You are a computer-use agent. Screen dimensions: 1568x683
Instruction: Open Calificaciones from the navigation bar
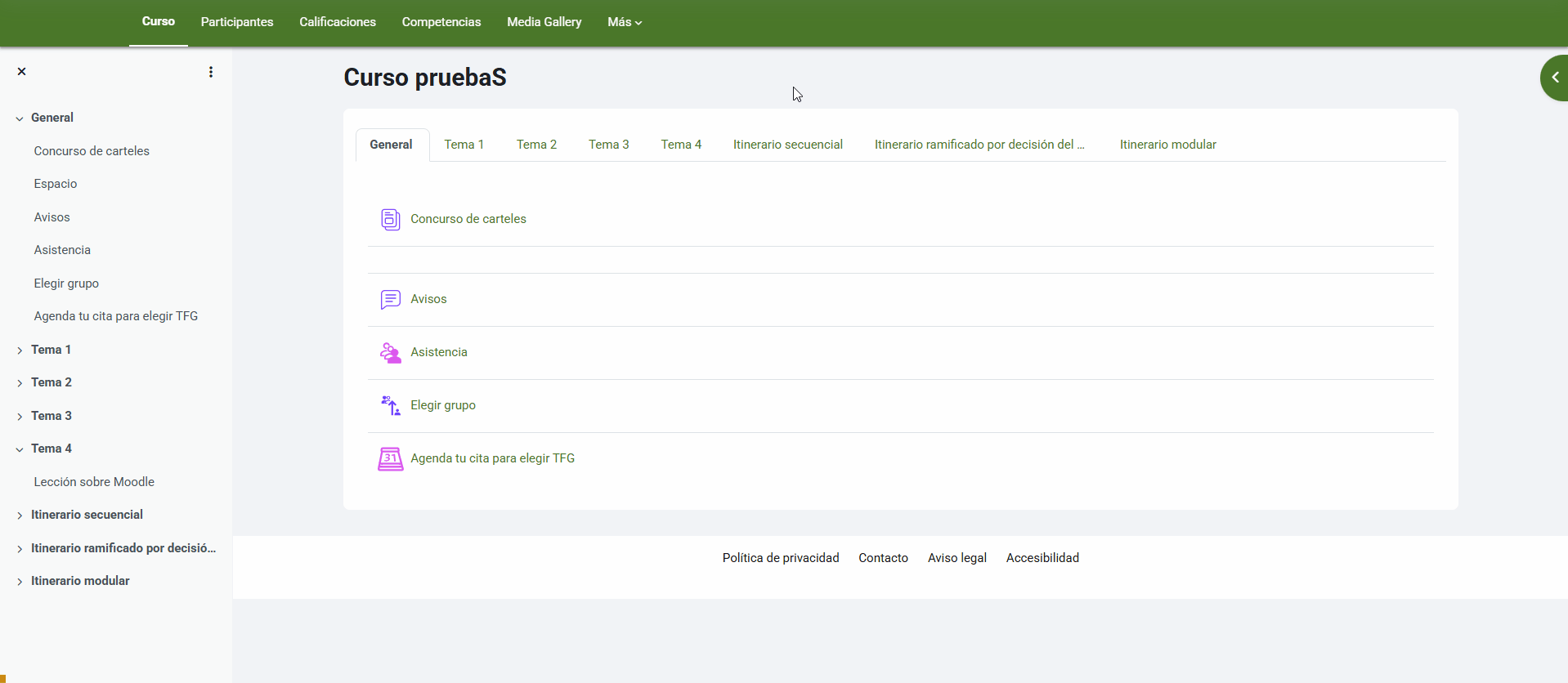(x=338, y=22)
